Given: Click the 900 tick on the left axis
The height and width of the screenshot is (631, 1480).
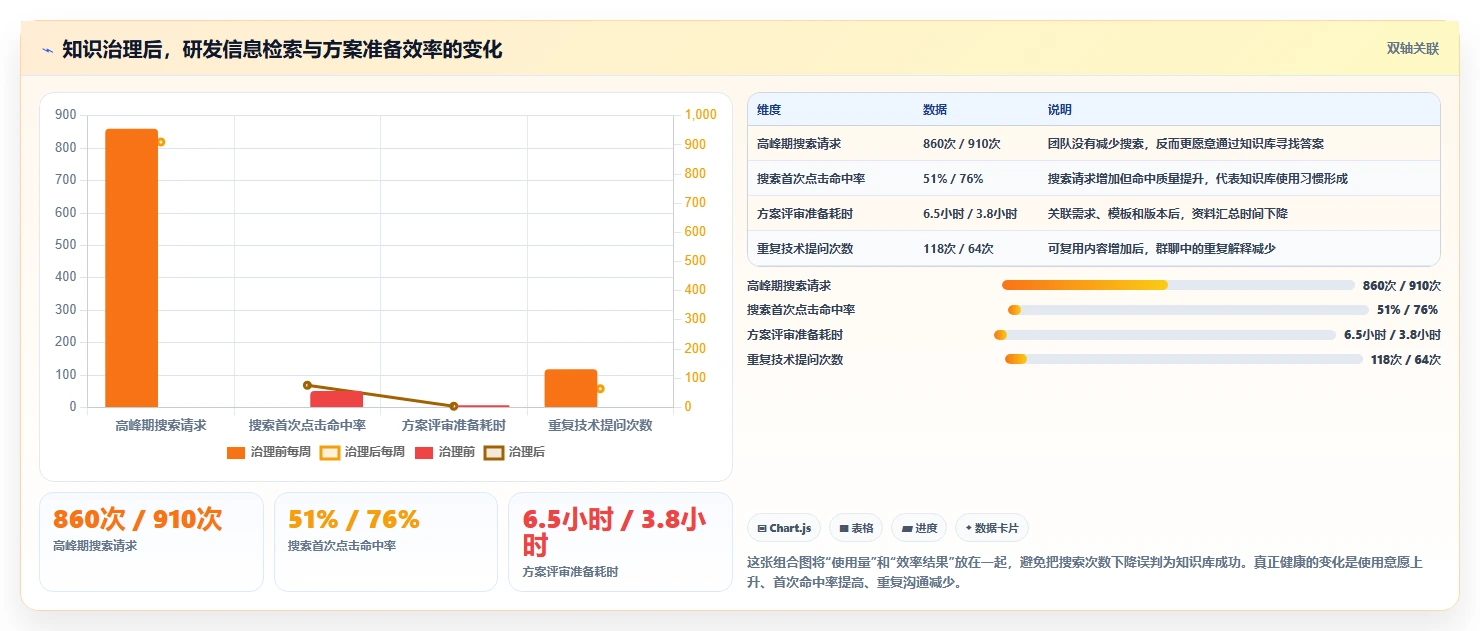Looking at the screenshot, I should coord(66,115).
